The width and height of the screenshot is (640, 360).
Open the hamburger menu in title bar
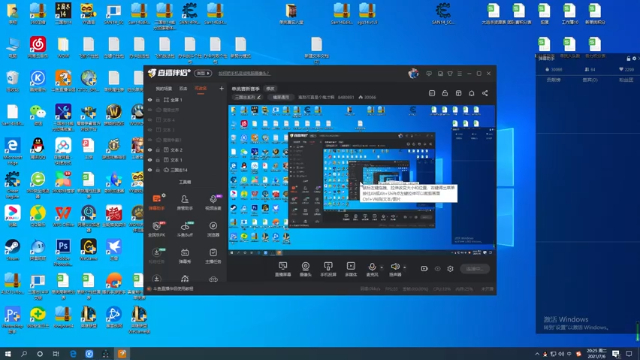click(460, 73)
